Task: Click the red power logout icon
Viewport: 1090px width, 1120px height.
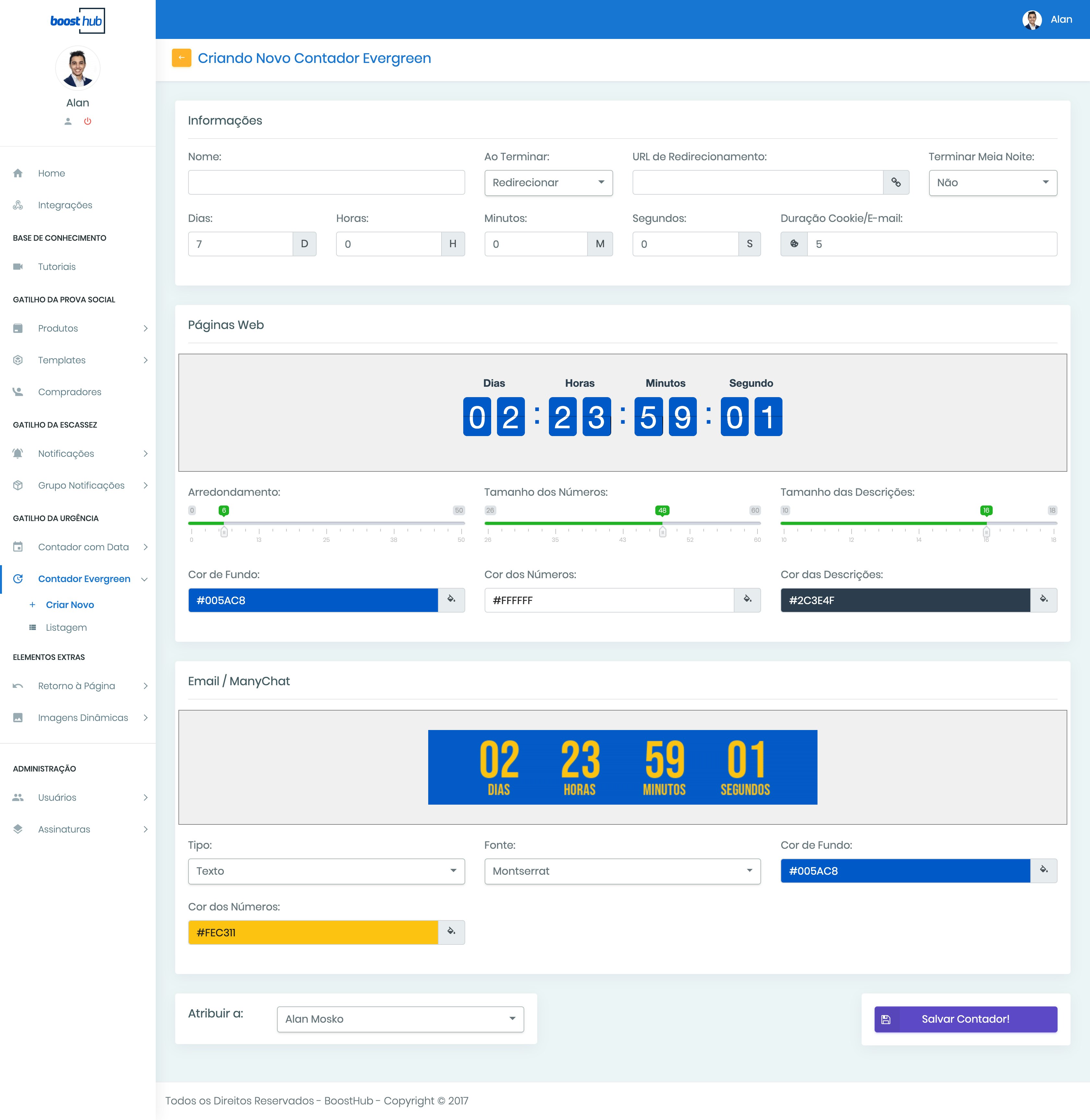Action: pyautogui.click(x=88, y=121)
